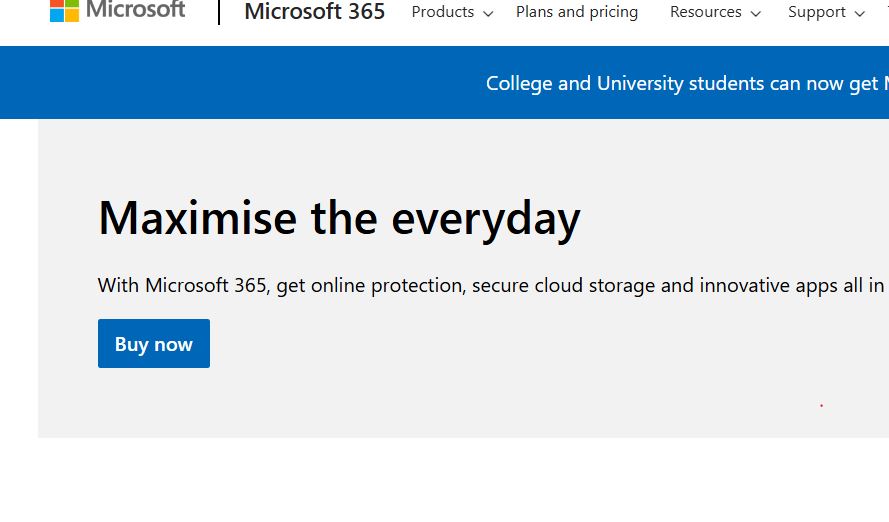The width and height of the screenshot is (889, 522).
Task: Click the white blank area below hero
Action: 440,480
